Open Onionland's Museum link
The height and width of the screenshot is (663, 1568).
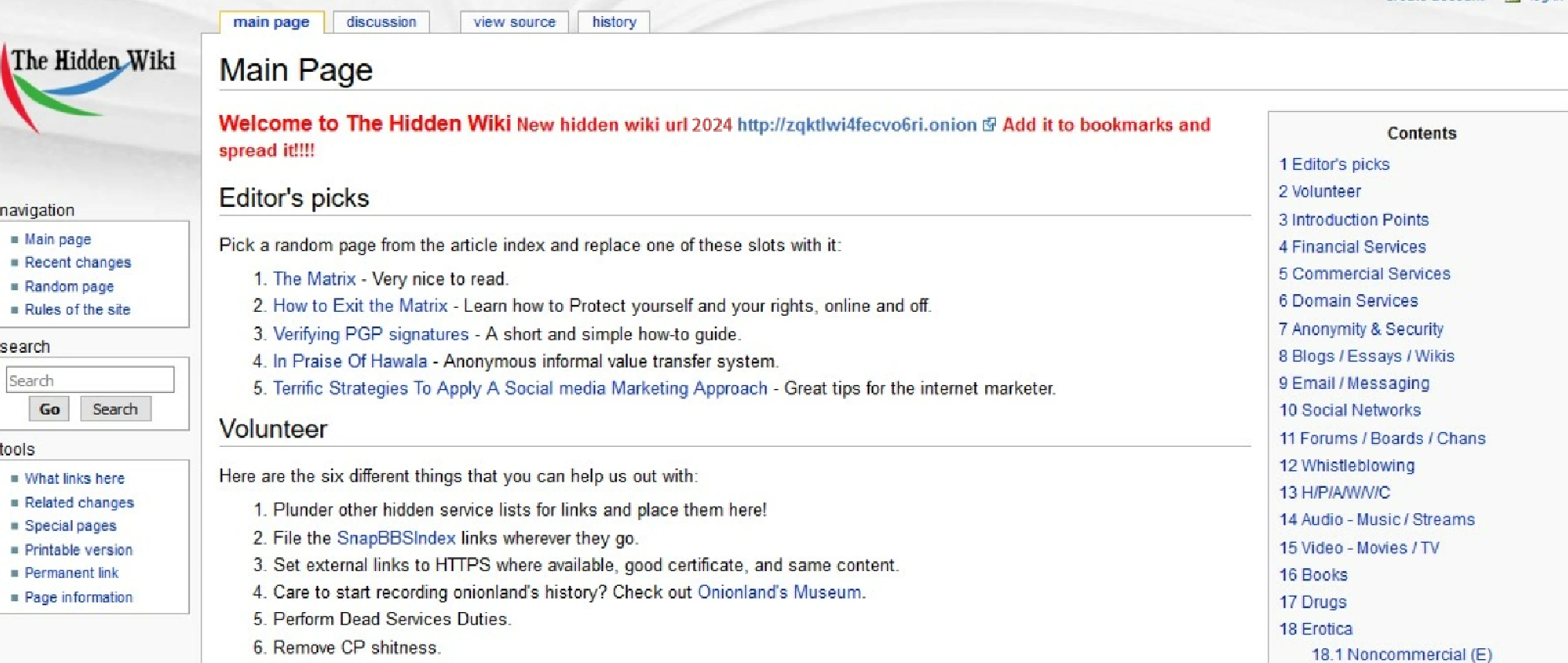pos(780,592)
